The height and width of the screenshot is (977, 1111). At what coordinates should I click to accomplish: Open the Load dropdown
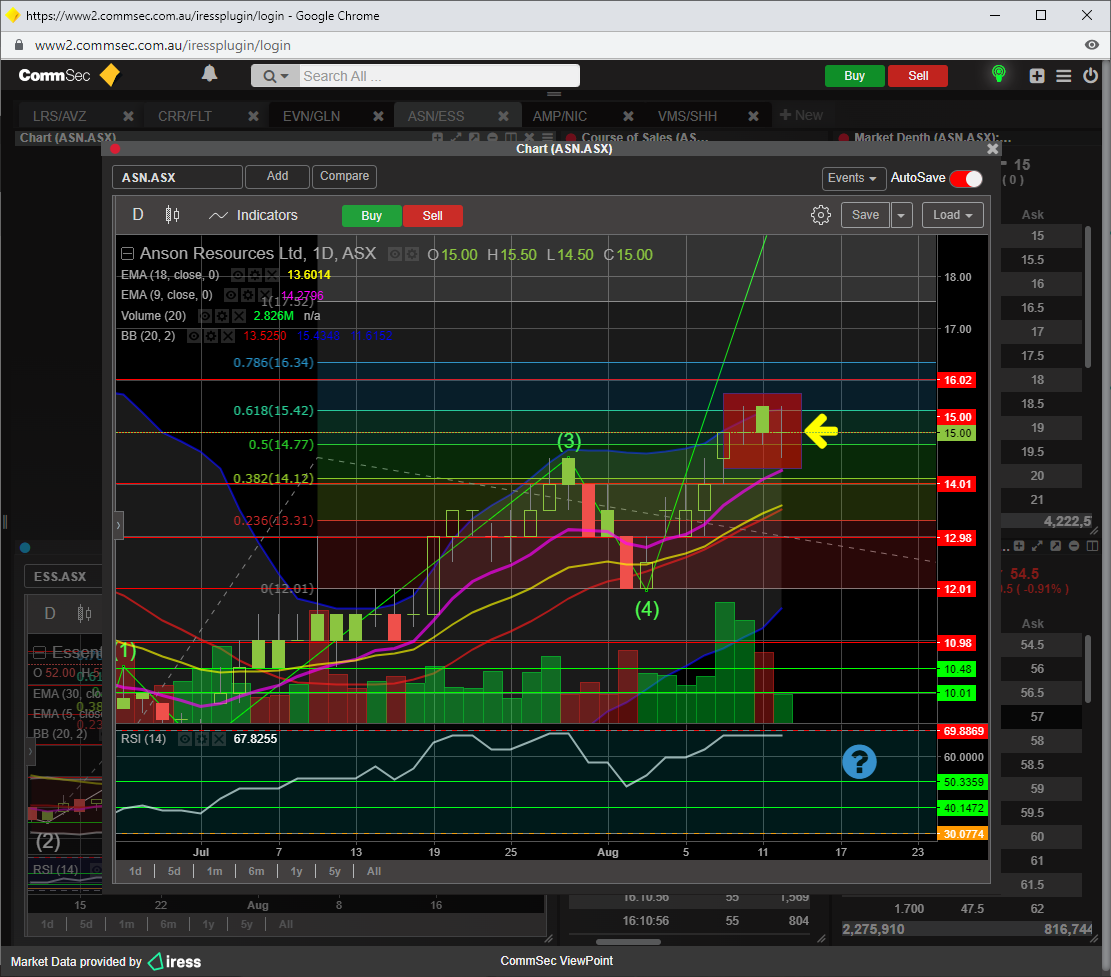[x=952, y=215]
